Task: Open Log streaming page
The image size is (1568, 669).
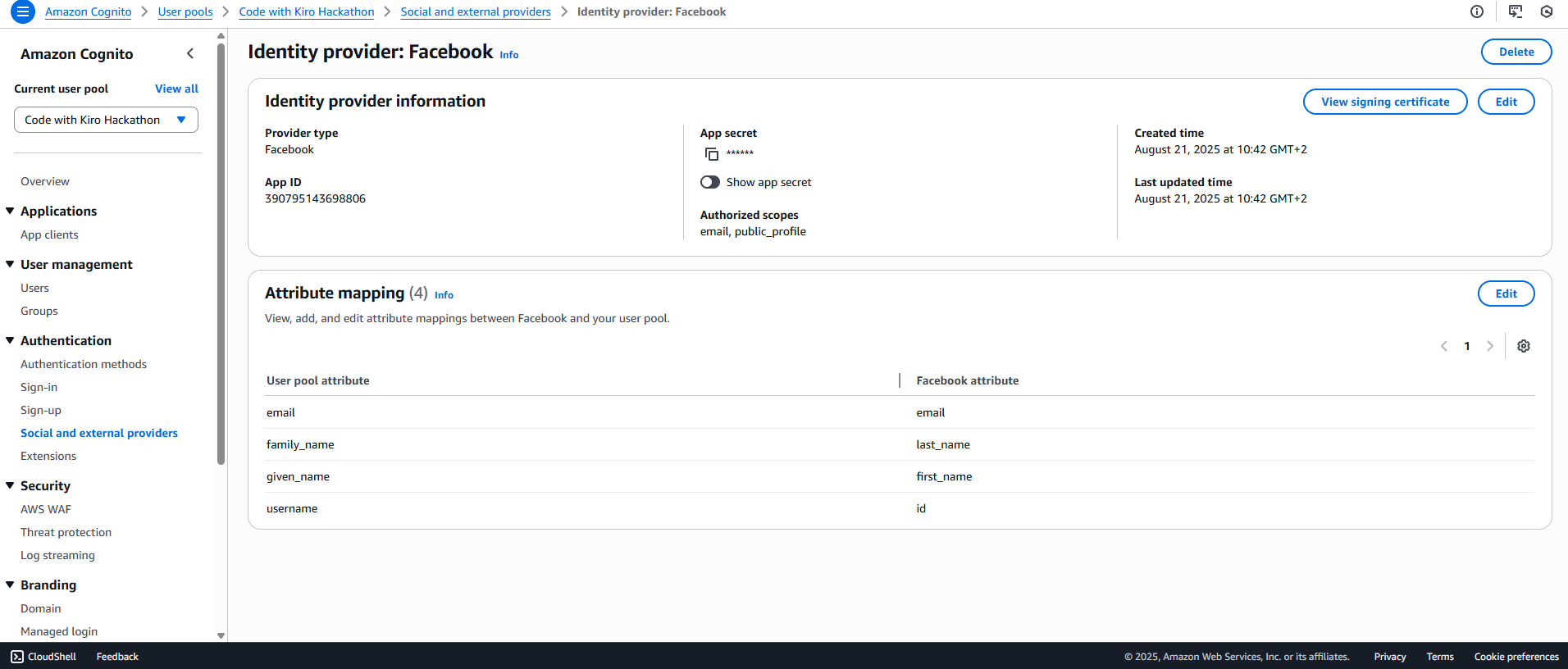Action: [57, 555]
